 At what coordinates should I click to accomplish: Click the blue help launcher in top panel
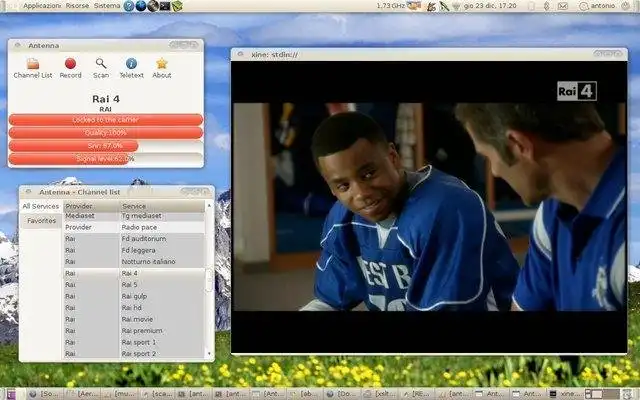pos(129,6)
